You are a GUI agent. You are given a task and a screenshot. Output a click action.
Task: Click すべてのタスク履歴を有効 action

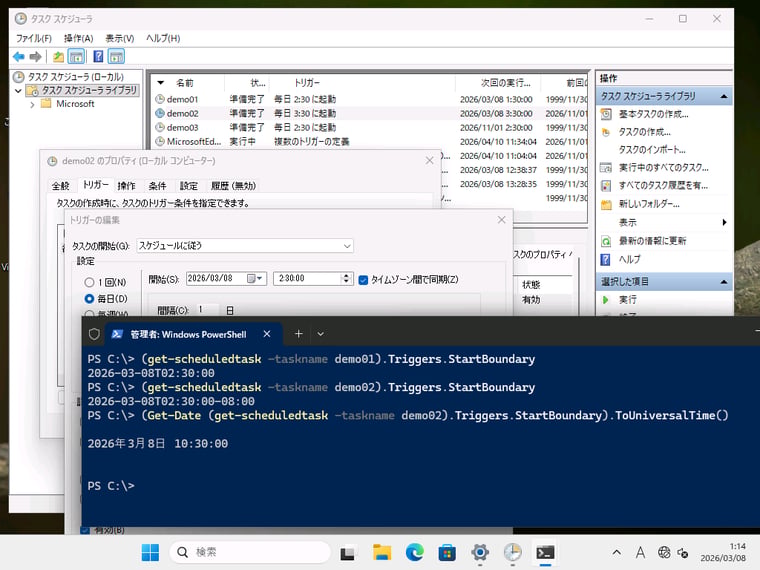663,186
